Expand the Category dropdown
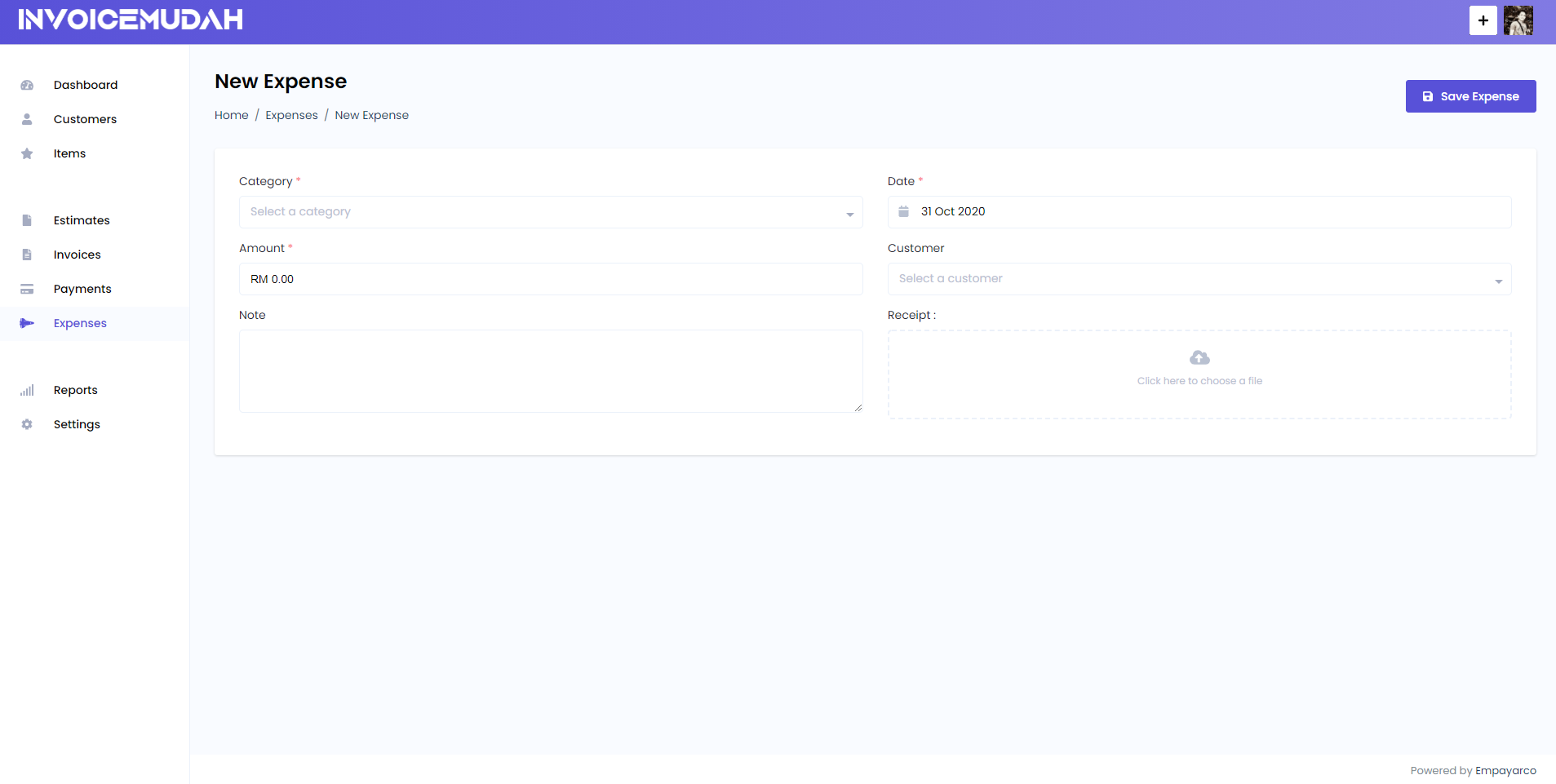This screenshot has width=1556, height=784. [x=551, y=212]
